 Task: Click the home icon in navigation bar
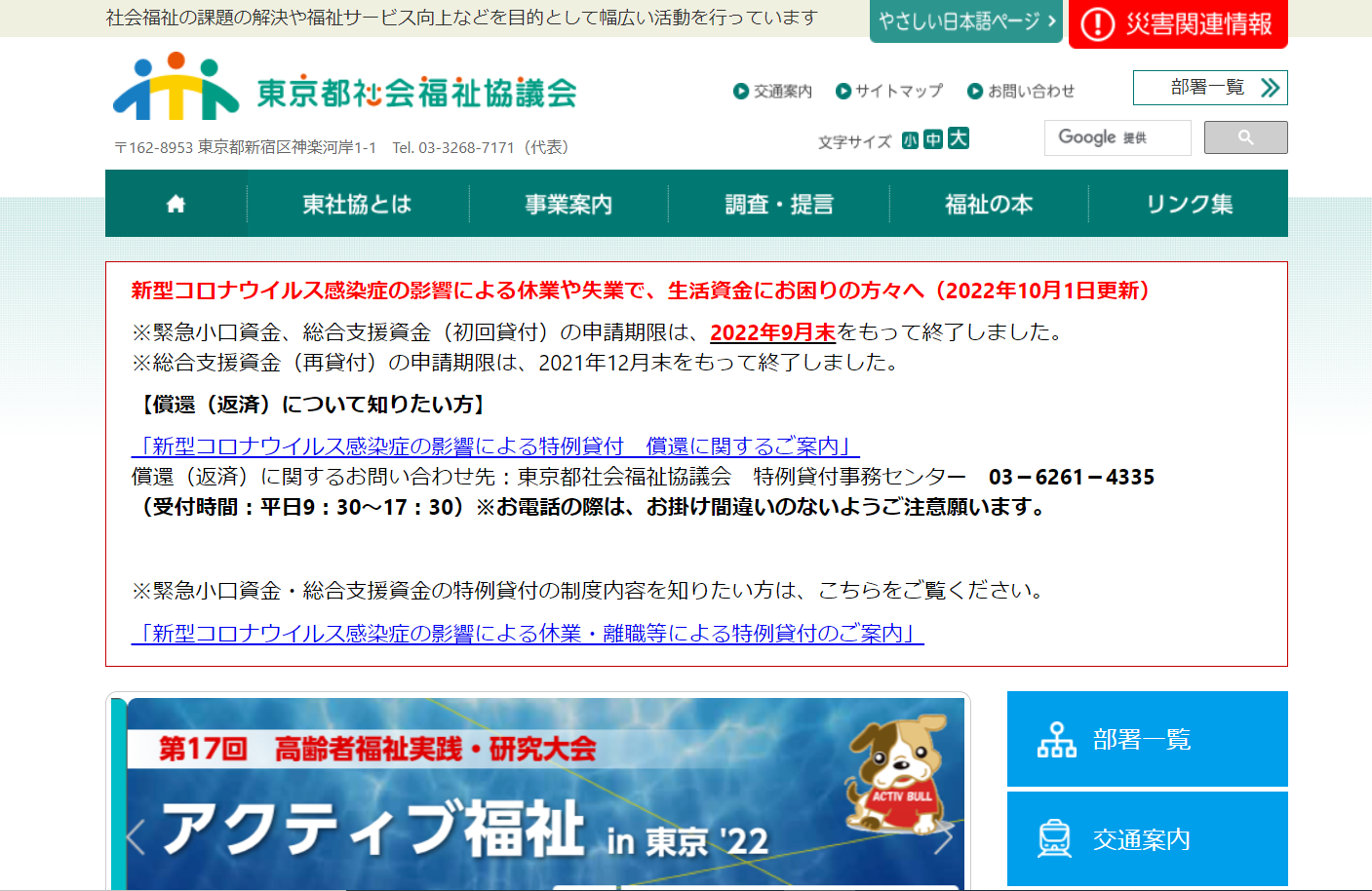pyautogui.click(x=176, y=204)
